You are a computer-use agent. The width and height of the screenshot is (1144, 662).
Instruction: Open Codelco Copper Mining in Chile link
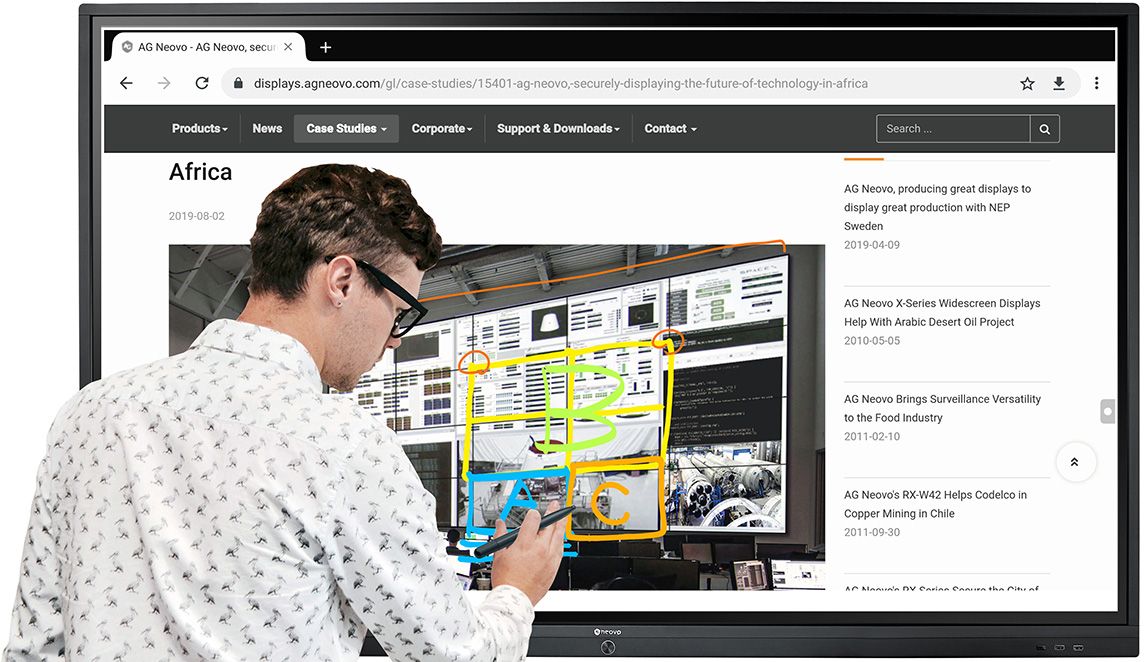(x=935, y=504)
